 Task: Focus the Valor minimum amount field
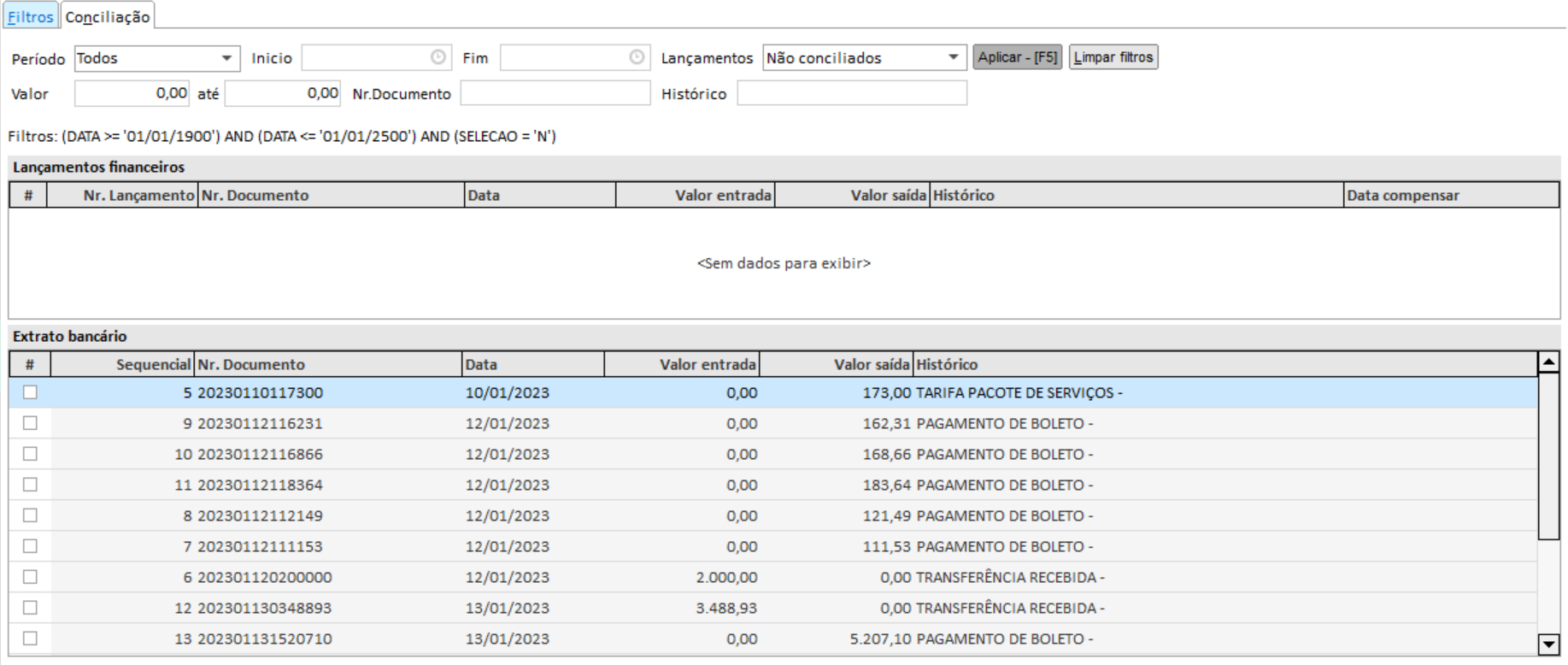coord(132,93)
